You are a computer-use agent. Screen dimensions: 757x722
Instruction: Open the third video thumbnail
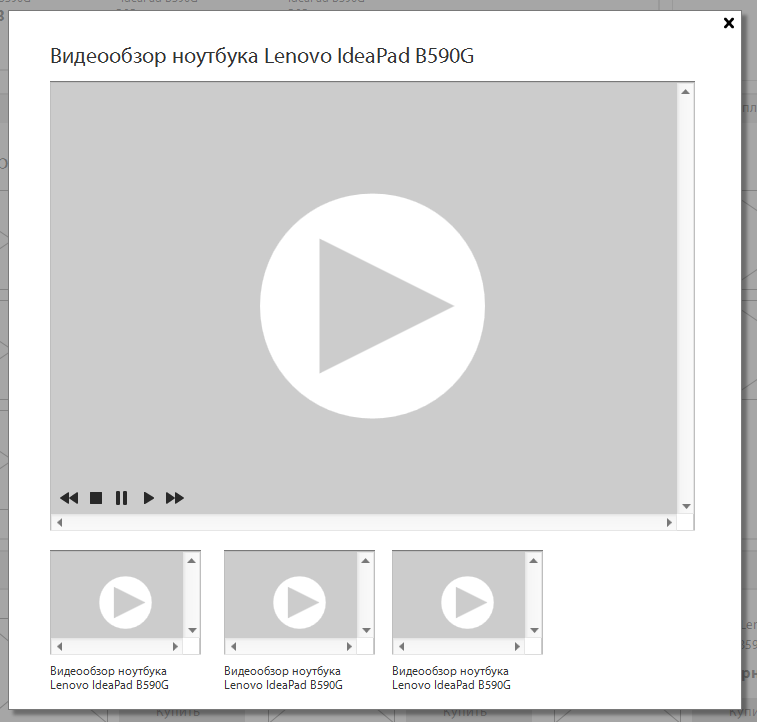click(467, 602)
